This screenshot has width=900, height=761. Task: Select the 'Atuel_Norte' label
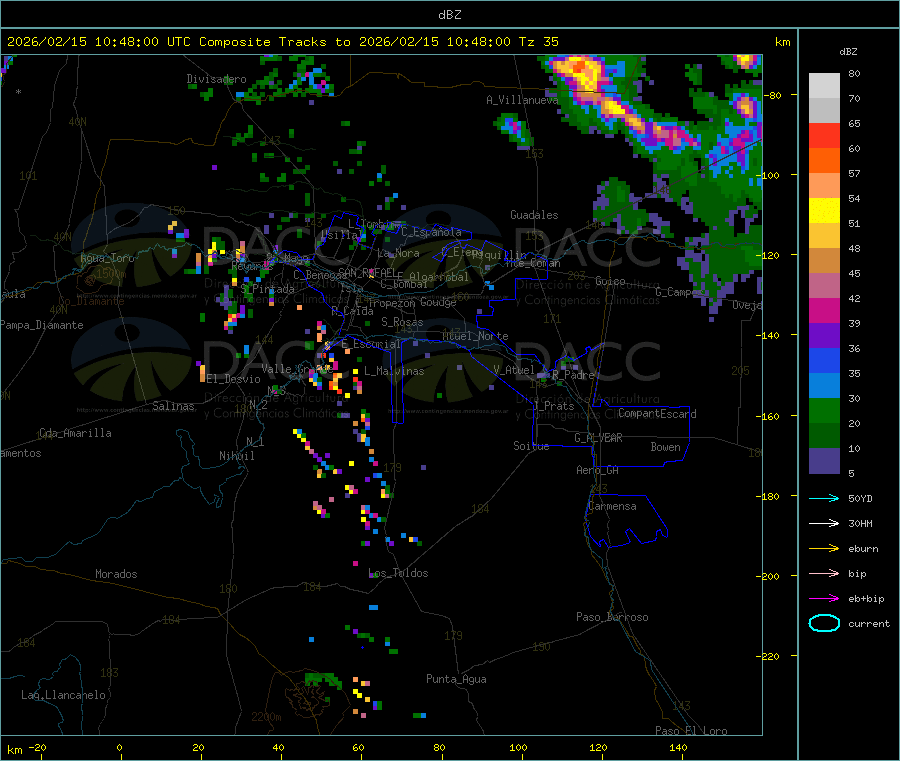[x=475, y=336]
